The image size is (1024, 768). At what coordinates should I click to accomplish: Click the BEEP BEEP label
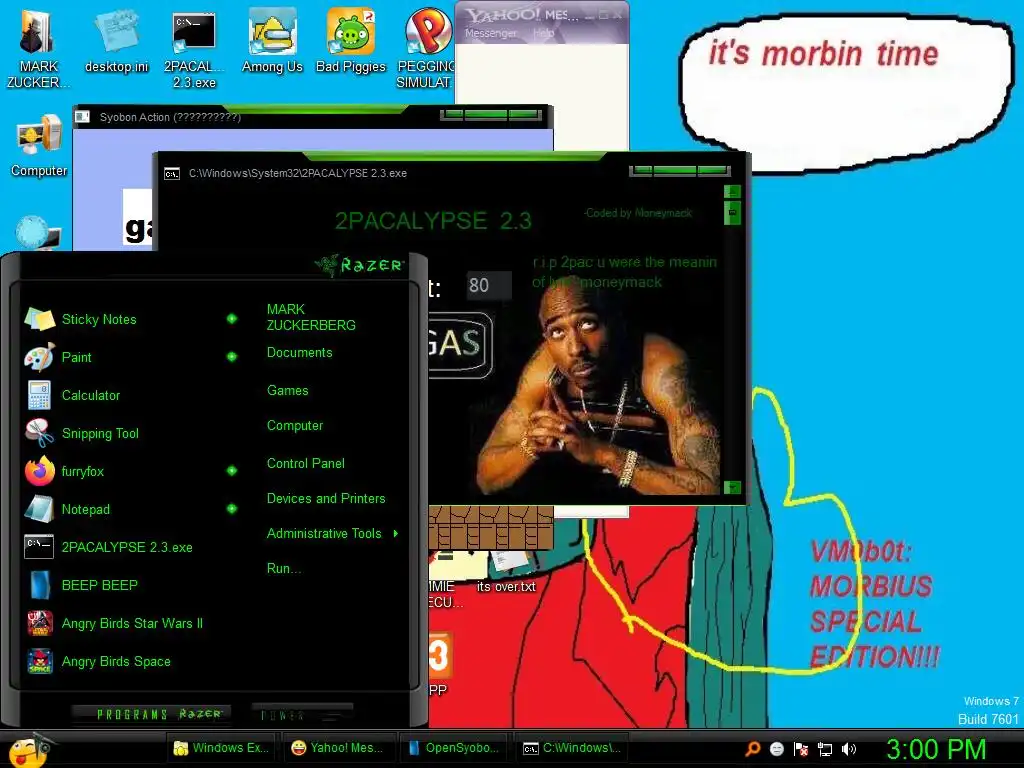(x=99, y=585)
